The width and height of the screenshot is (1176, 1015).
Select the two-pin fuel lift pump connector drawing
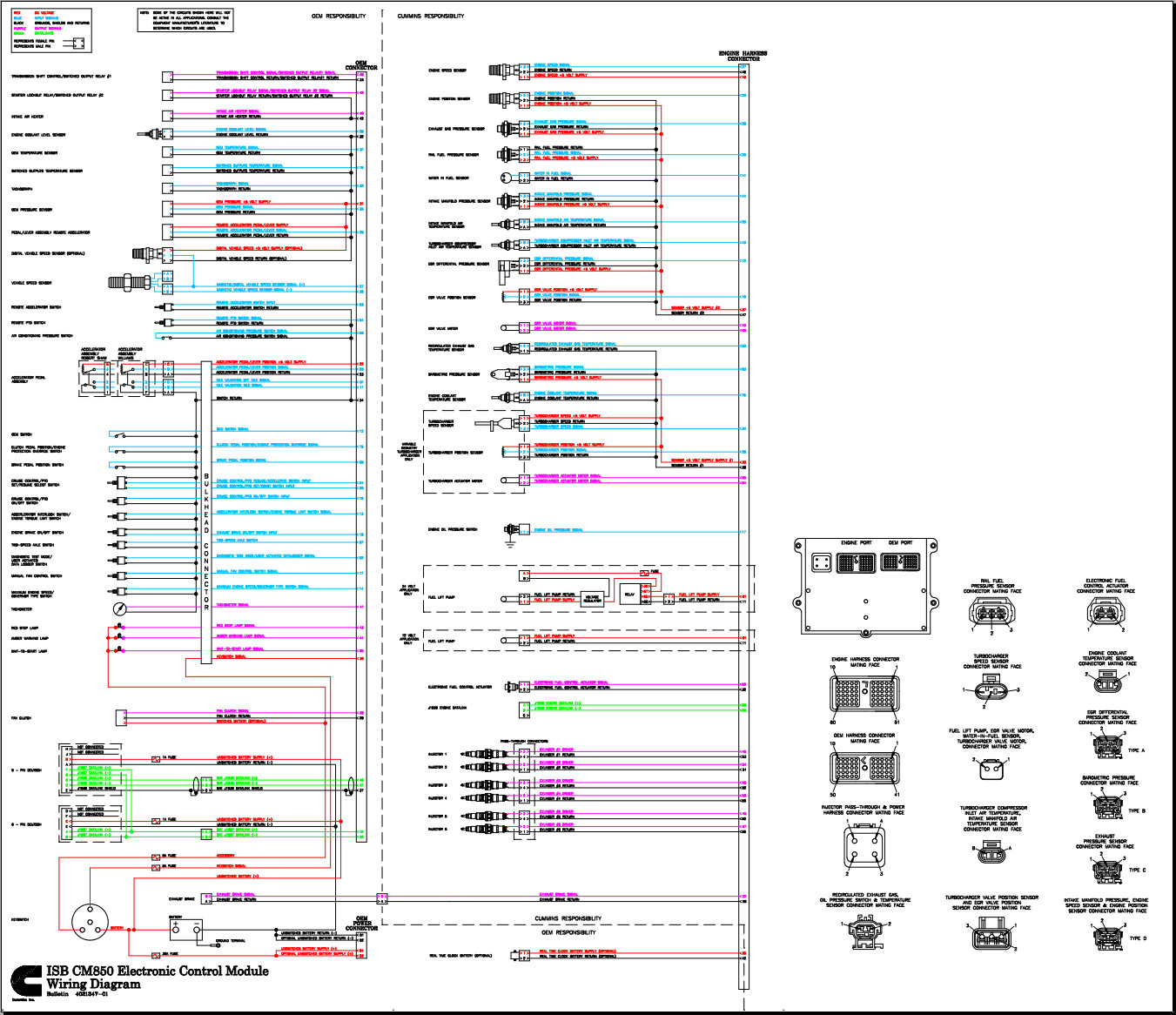click(x=991, y=768)
